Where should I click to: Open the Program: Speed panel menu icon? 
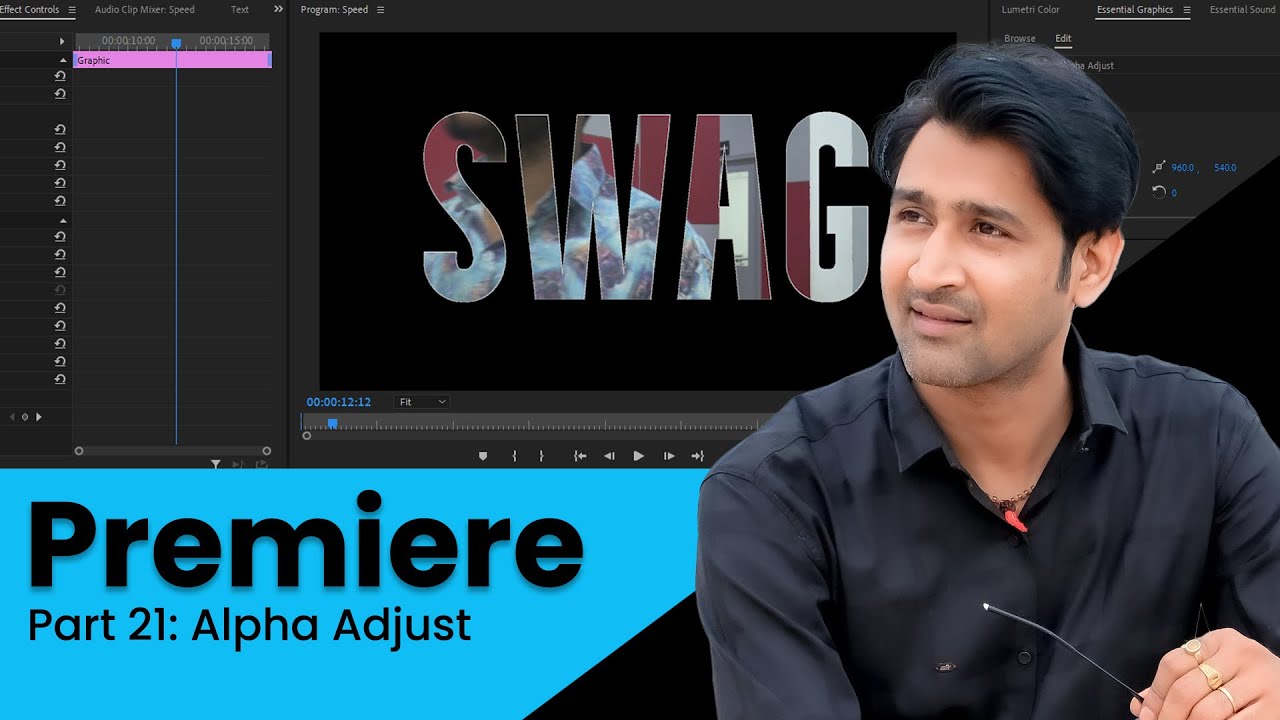(380, 10)
